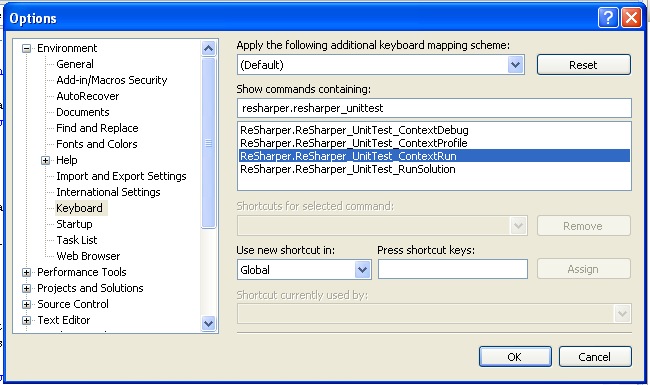
Task: Open keyboard mapping scheme dropdown
Action: (x=515, y=65)
